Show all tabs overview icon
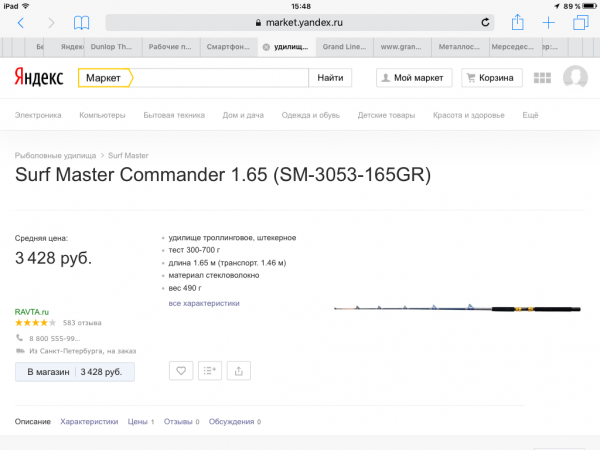600x450 pixels. click(x=580, y=23)
